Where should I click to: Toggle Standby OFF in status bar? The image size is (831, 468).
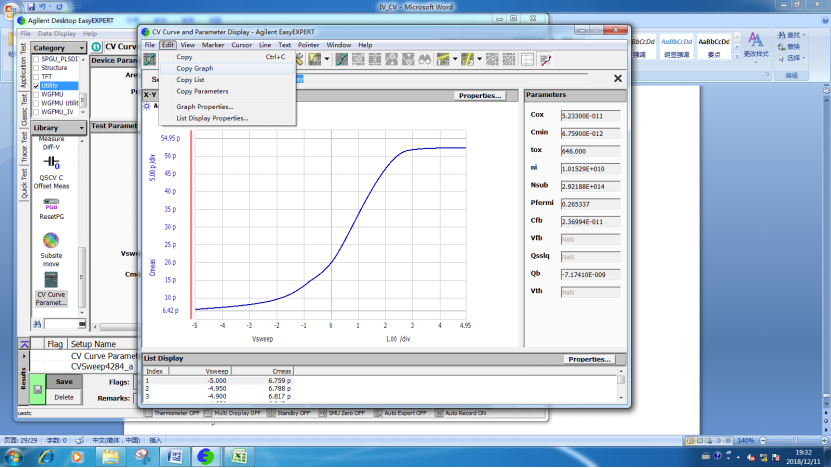(x=289, y=413)
